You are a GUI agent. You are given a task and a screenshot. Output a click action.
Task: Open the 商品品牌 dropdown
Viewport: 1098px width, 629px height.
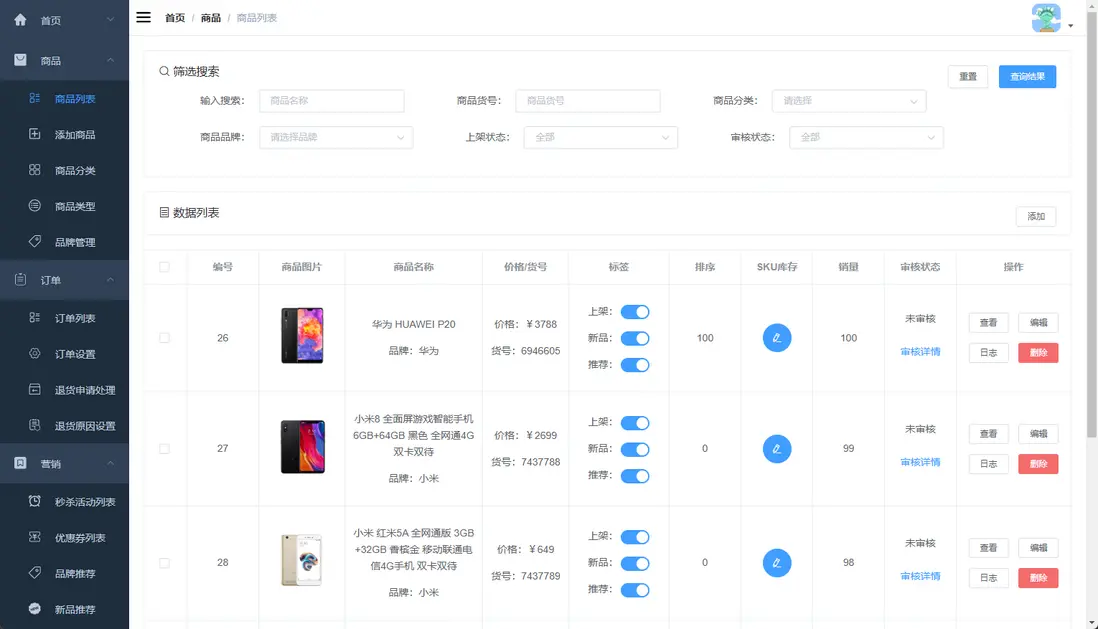pos(336,137)
